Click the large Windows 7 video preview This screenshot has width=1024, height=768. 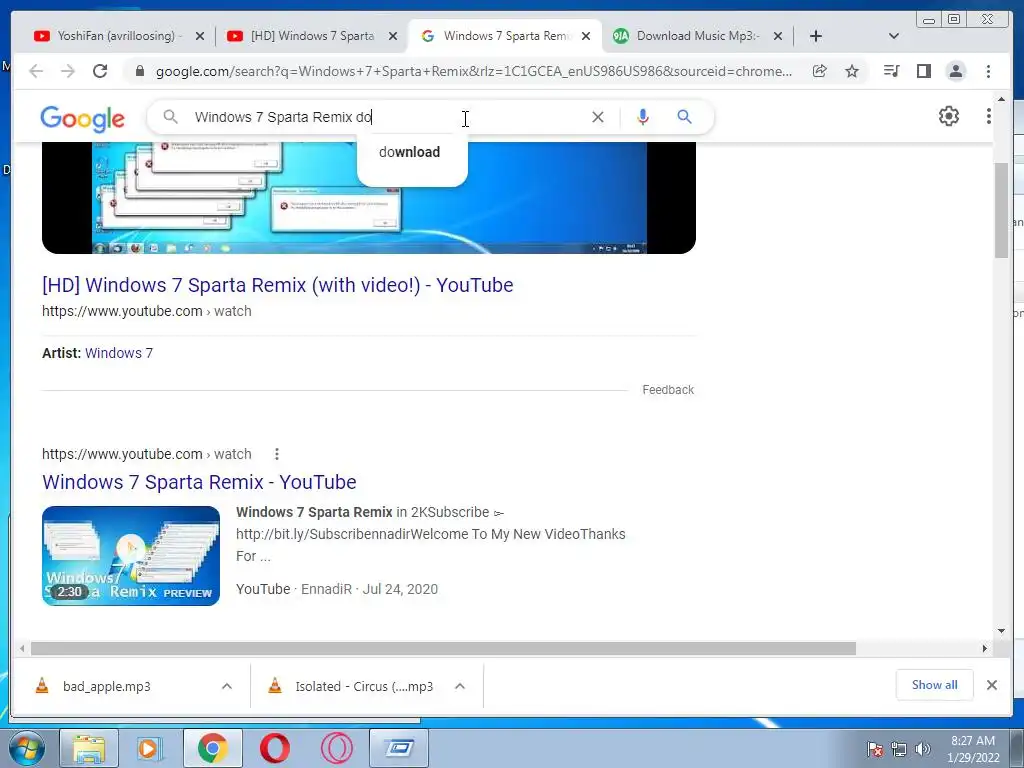click(369, 198)
